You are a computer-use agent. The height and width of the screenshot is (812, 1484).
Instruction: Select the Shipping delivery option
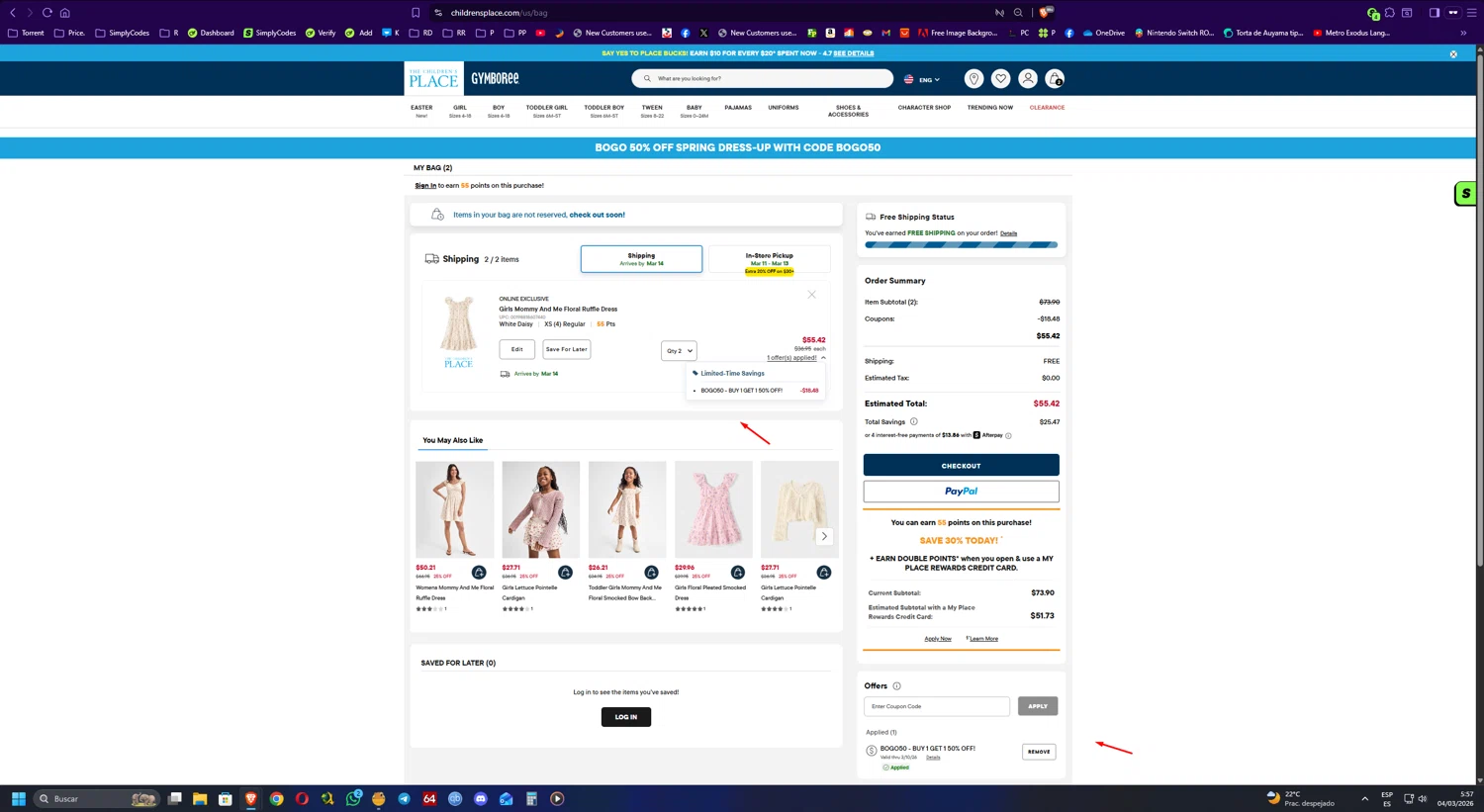(641, 259)
